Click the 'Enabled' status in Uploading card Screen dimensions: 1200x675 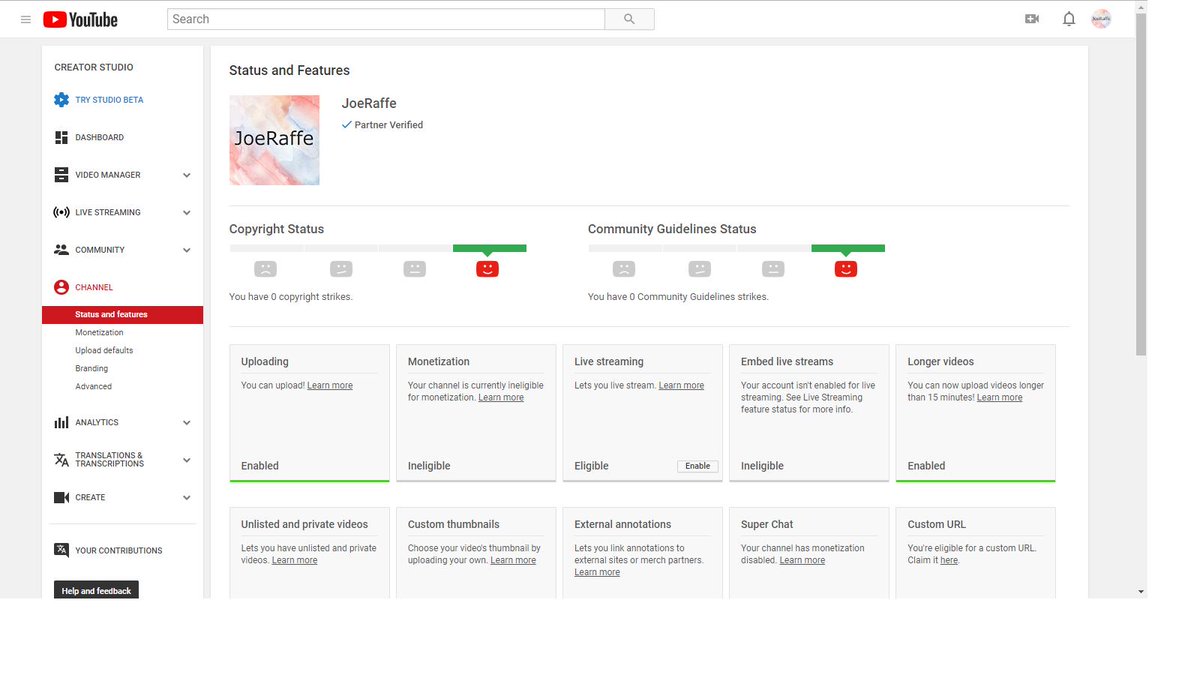point(260,466)
